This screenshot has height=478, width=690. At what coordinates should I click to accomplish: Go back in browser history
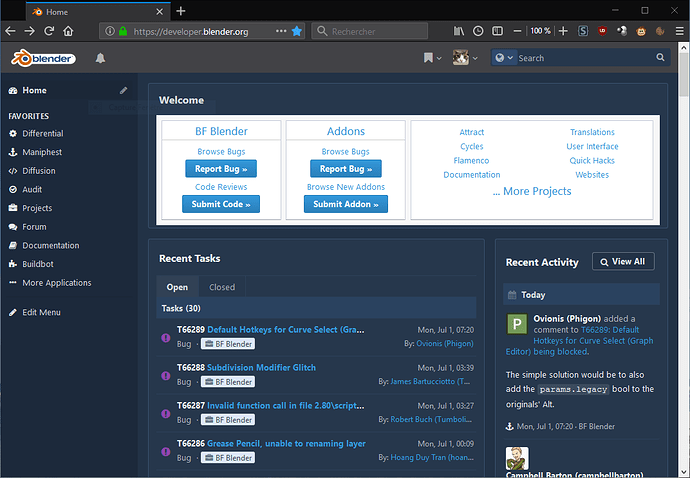click(x=11, y=31)
